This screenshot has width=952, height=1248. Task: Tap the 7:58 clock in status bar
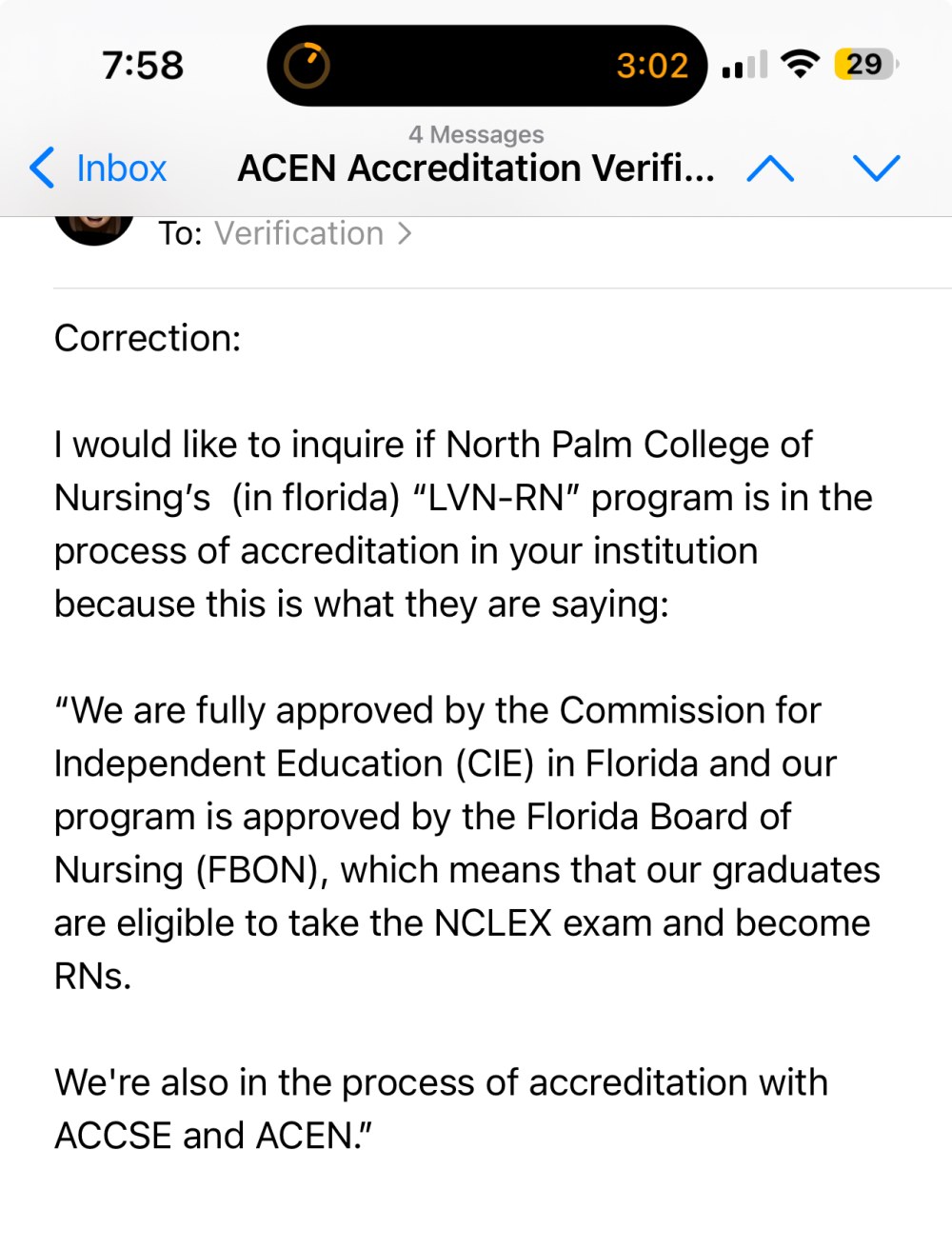click(x=143, y=66)
